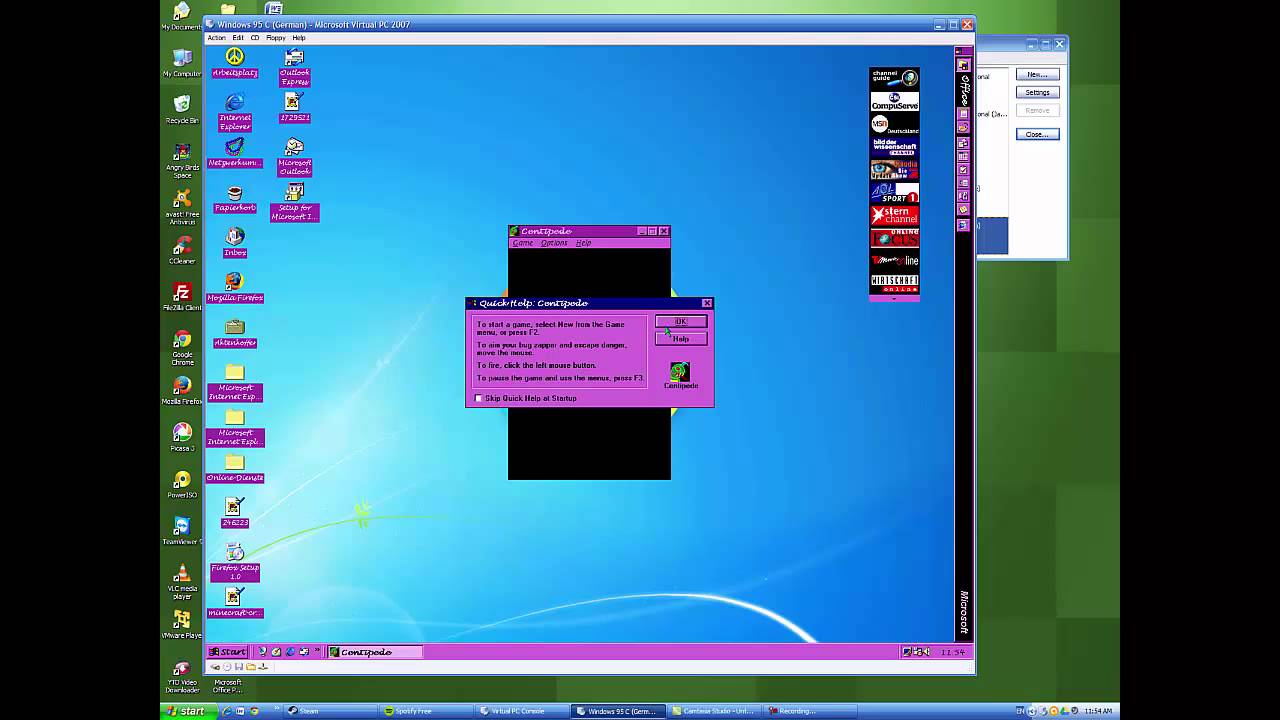The width and height of the screenshot is (1280, 720).
Task: Open the stern channel button
Action: pos(894,216)
